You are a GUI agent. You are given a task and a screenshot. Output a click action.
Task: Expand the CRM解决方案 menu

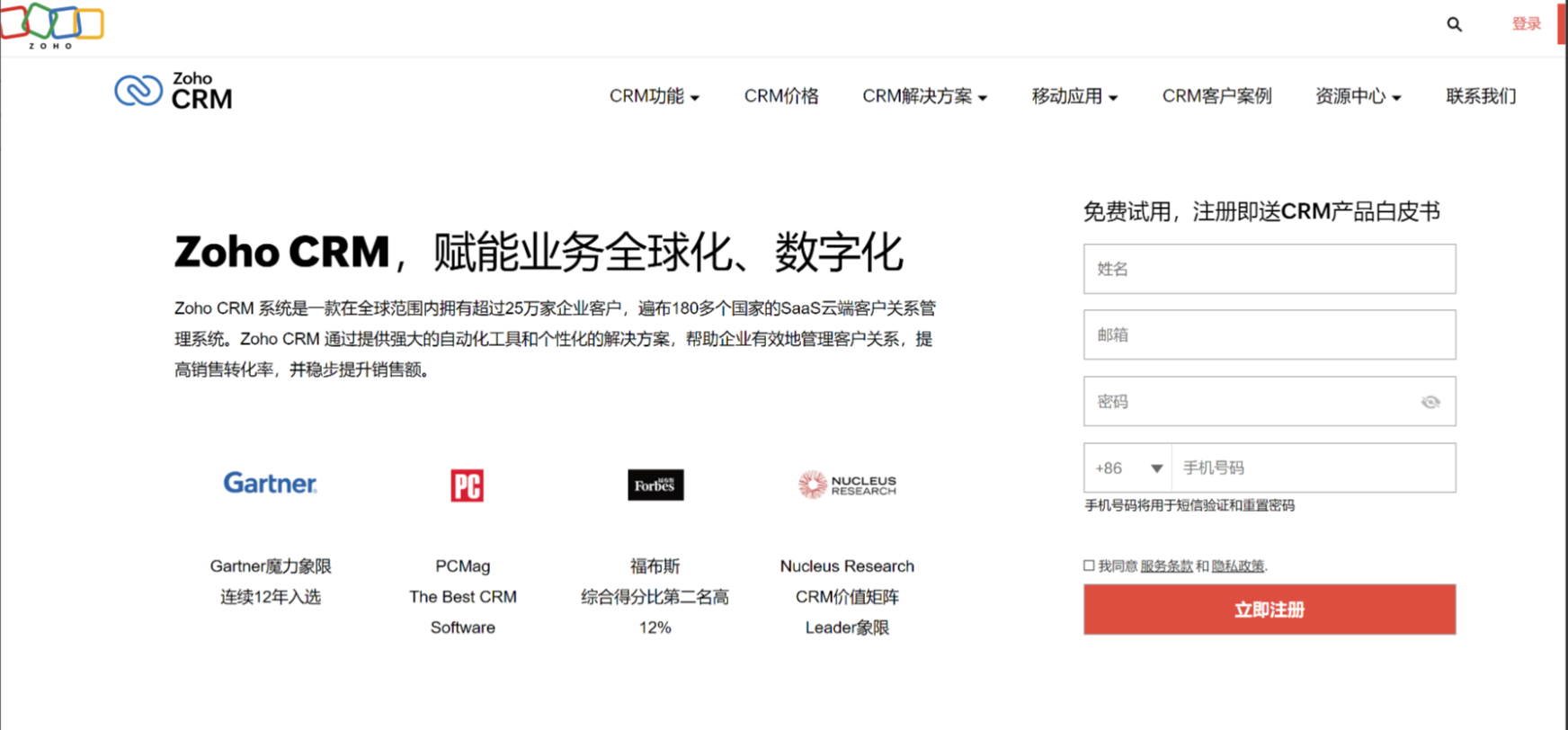click(x=923, y=96)
